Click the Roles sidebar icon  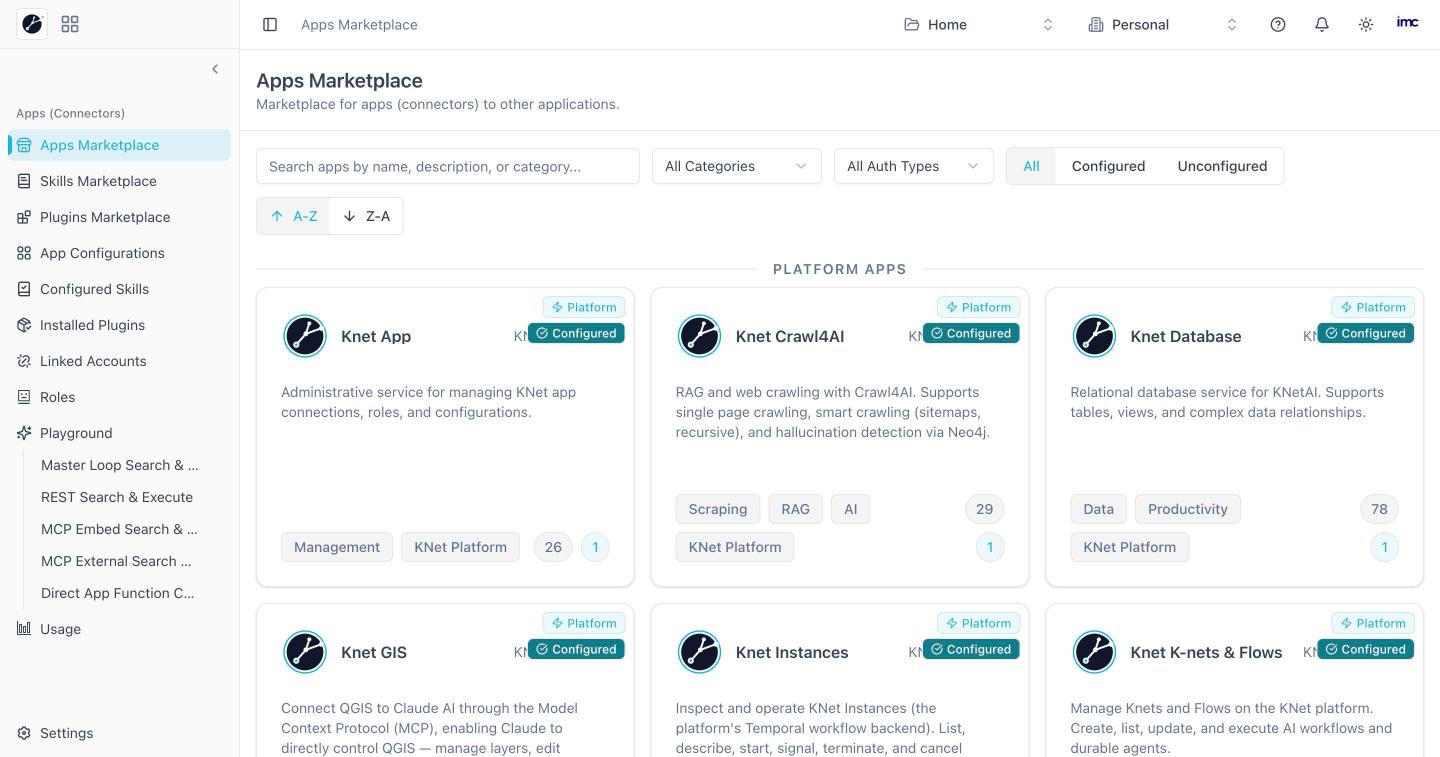(24, 397)
